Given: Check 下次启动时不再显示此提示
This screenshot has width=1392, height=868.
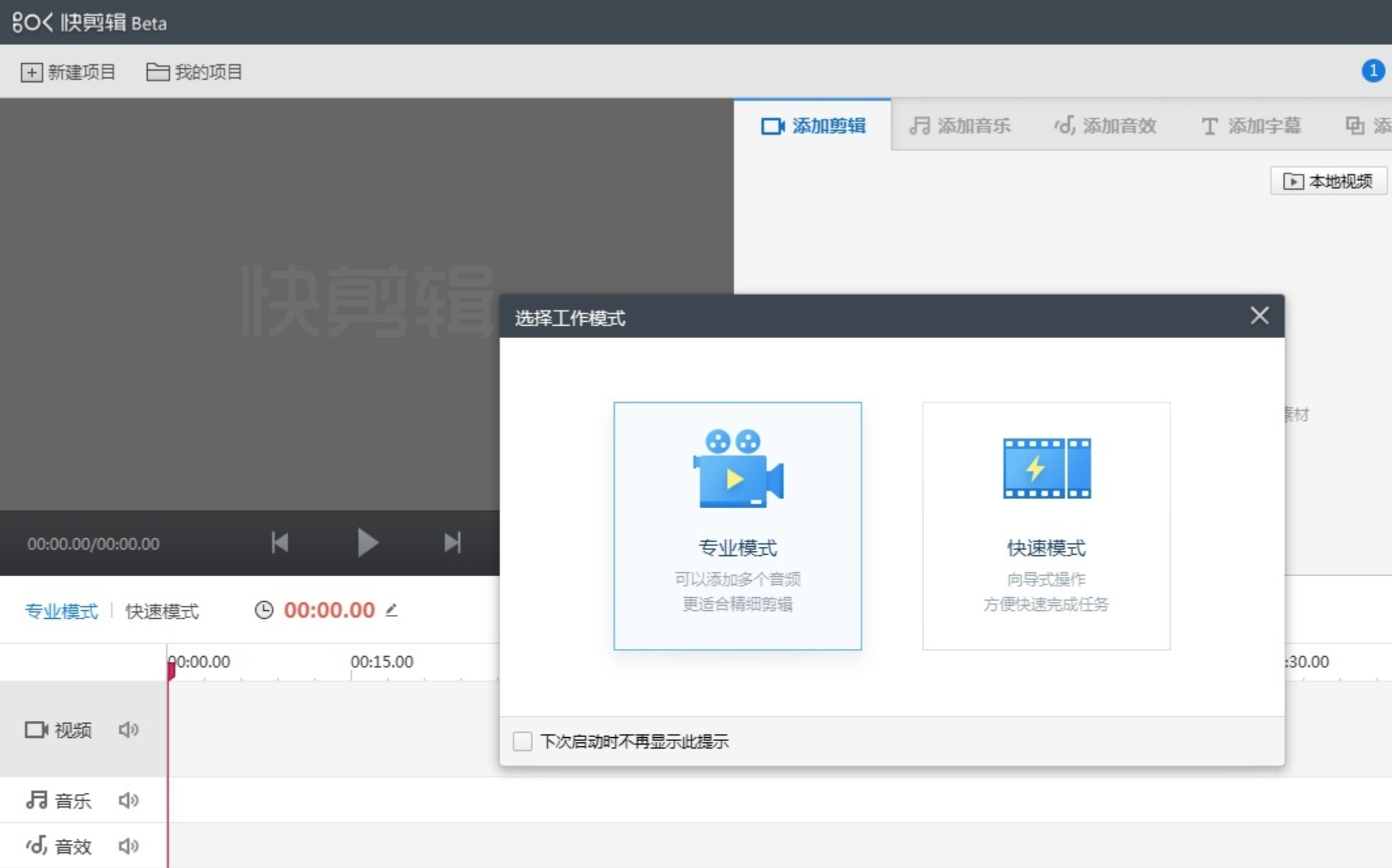Looking at the screenshot, I should [522, 741].
